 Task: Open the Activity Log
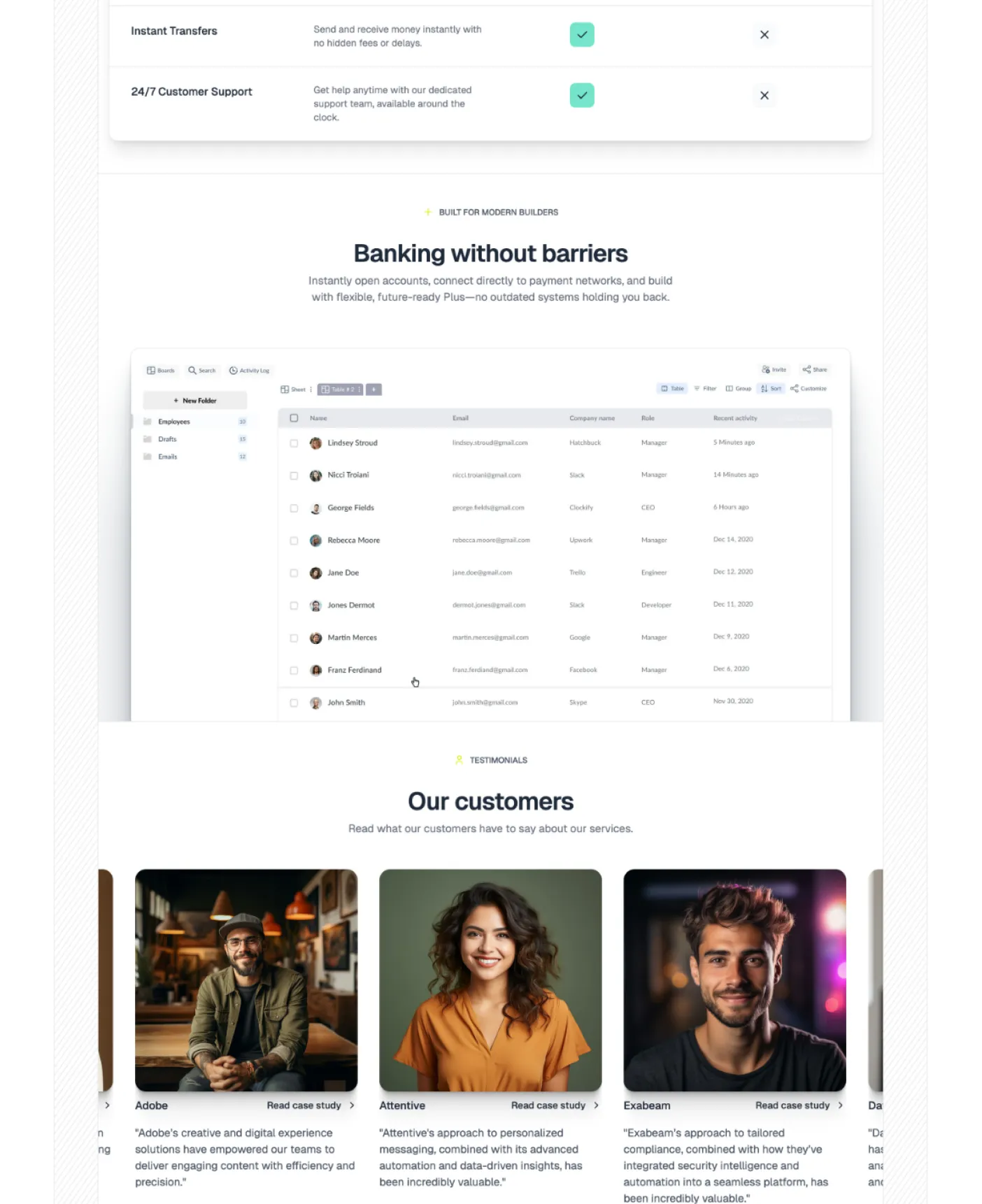point(249,371)
